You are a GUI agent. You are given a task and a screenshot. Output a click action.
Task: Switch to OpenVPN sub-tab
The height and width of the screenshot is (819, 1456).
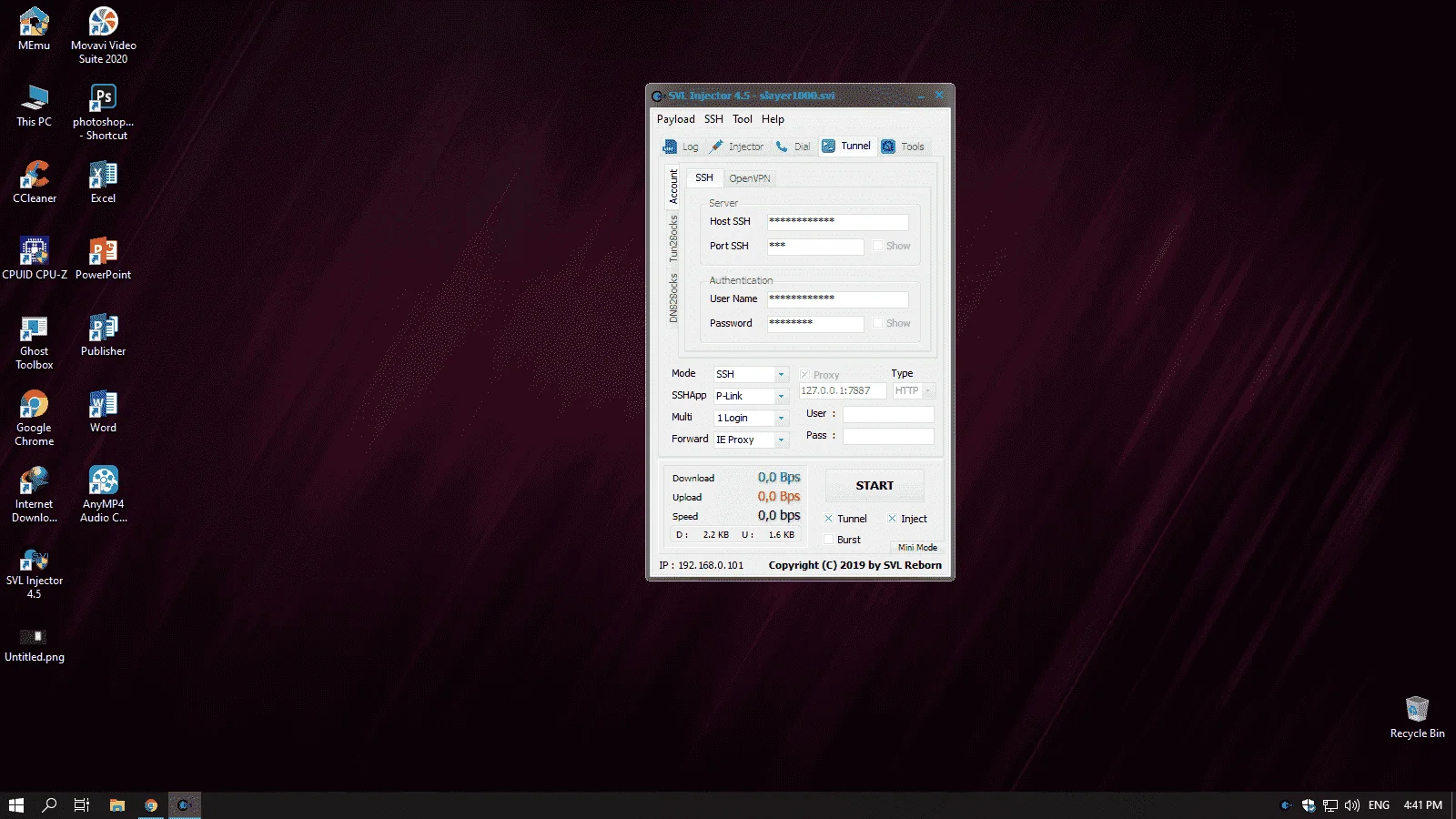[749, 178]
